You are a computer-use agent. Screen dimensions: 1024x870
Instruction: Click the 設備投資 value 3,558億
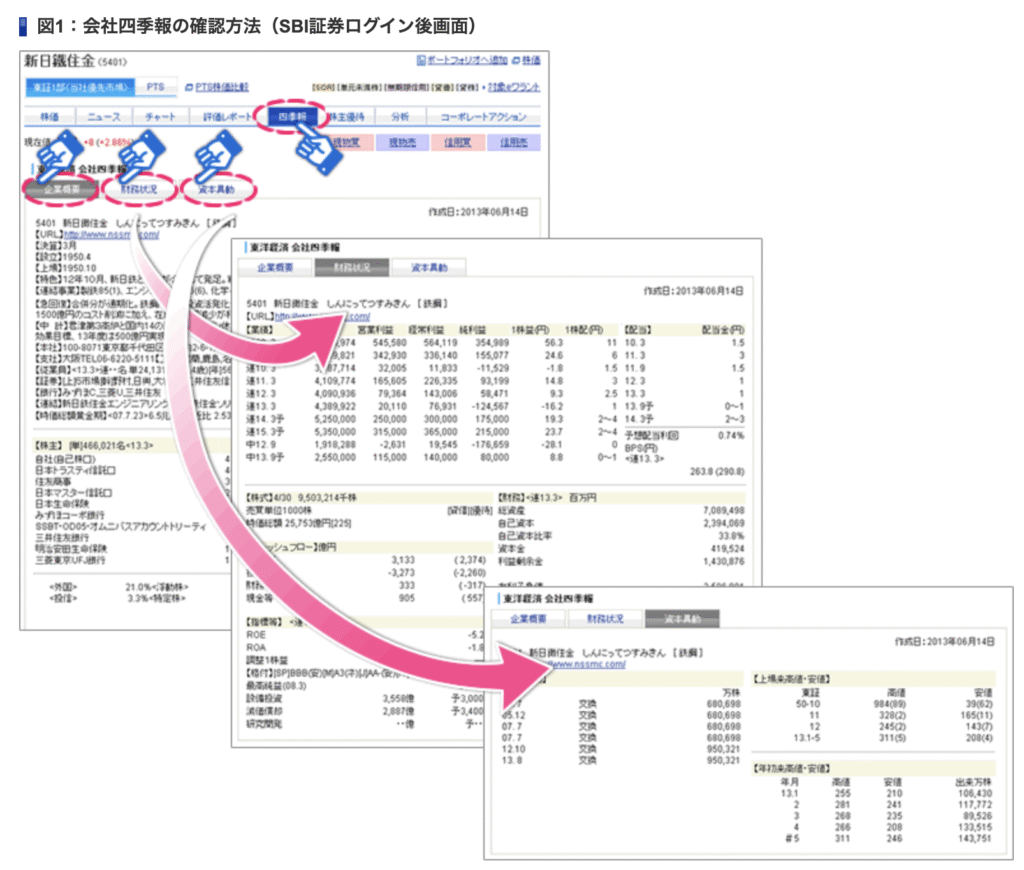pos(398,699)
